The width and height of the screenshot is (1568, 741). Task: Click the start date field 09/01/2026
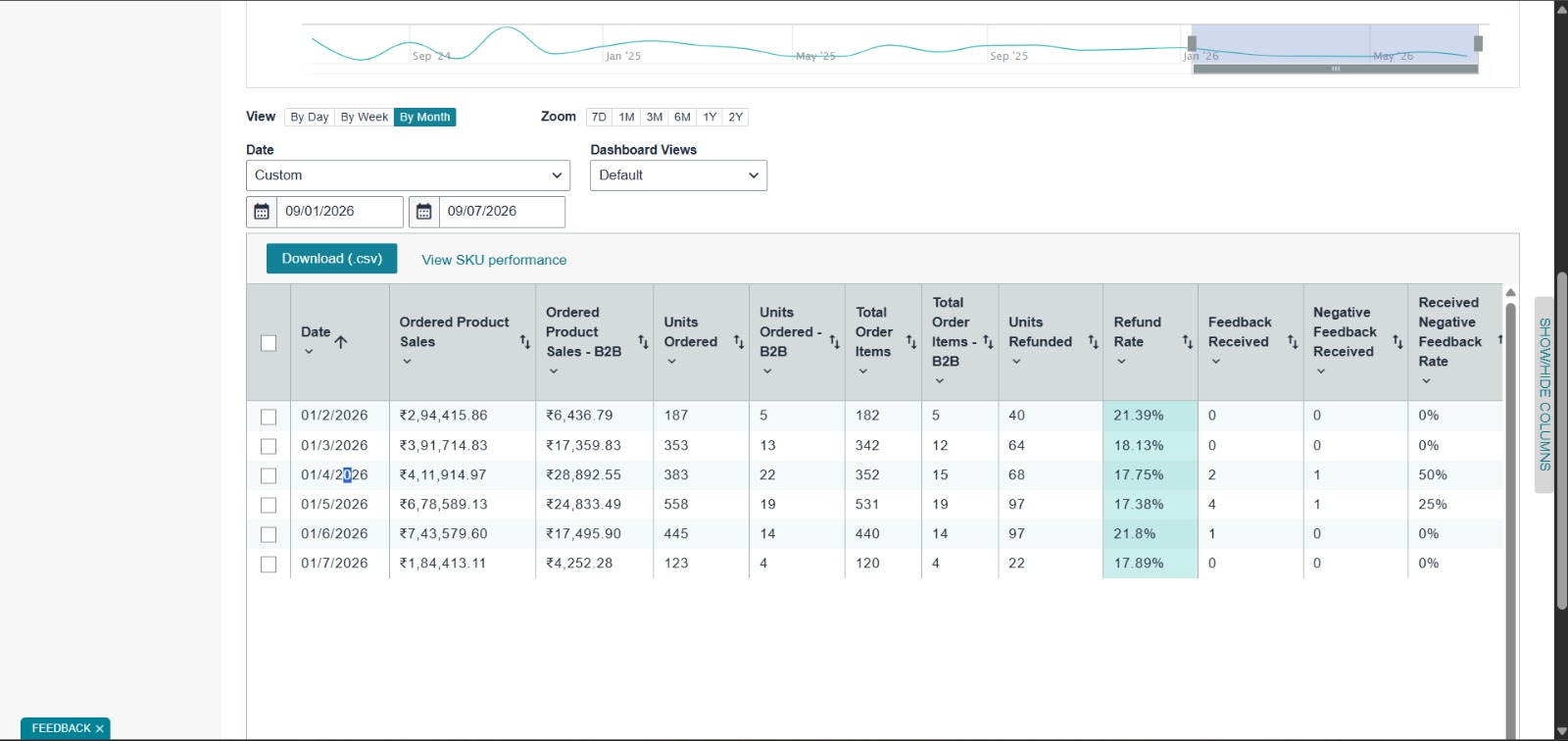click(340, 212)
